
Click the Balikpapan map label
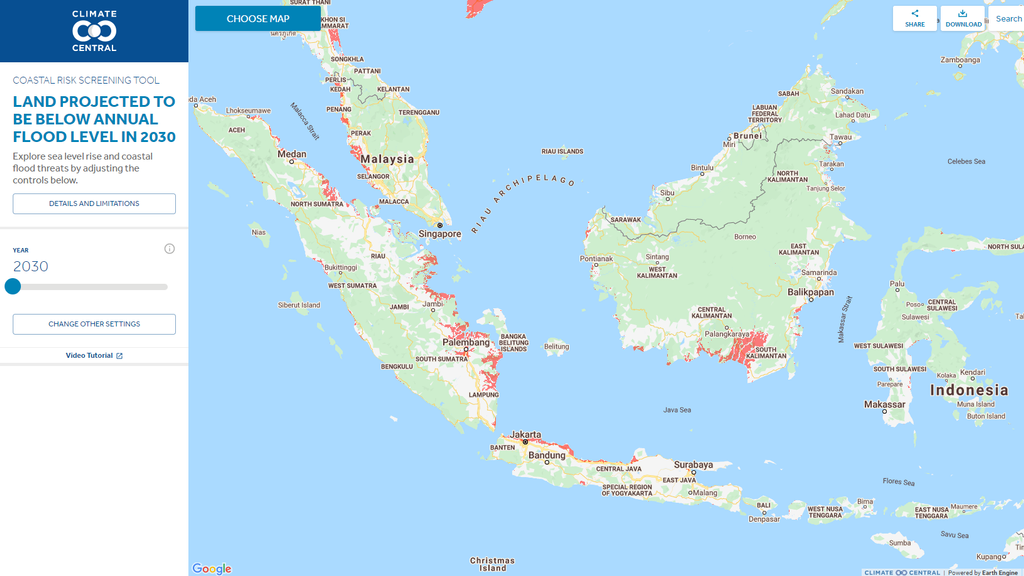[x=810, y=292]
